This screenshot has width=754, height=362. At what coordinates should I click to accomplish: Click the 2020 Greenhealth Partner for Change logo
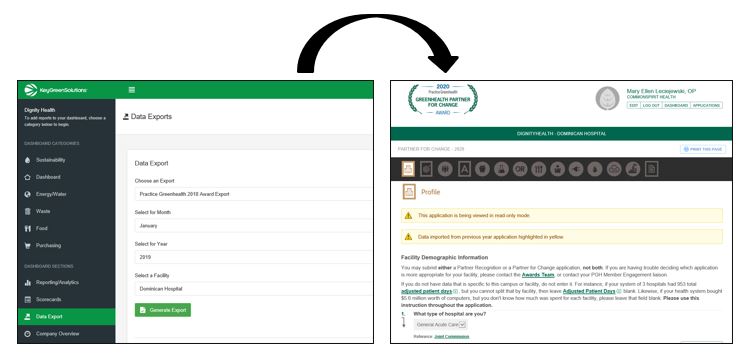442,99
